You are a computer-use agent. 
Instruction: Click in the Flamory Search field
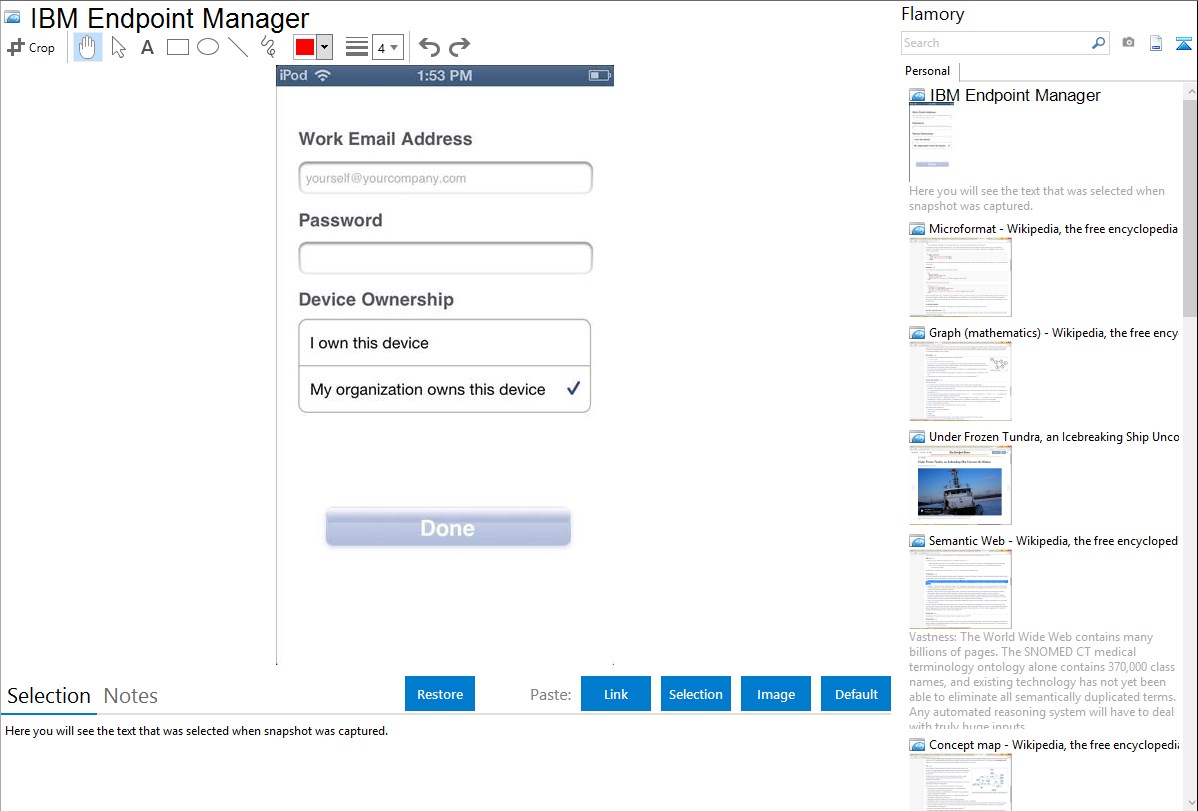[995, 43]
